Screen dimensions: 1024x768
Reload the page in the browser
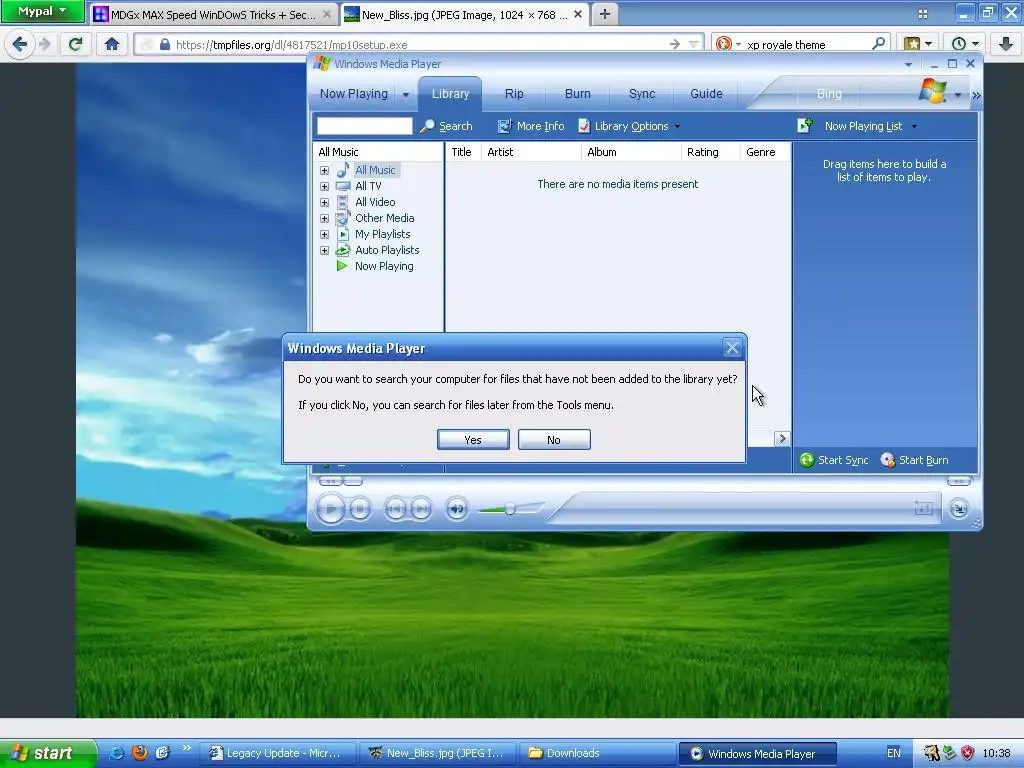(x=76, y=44)
